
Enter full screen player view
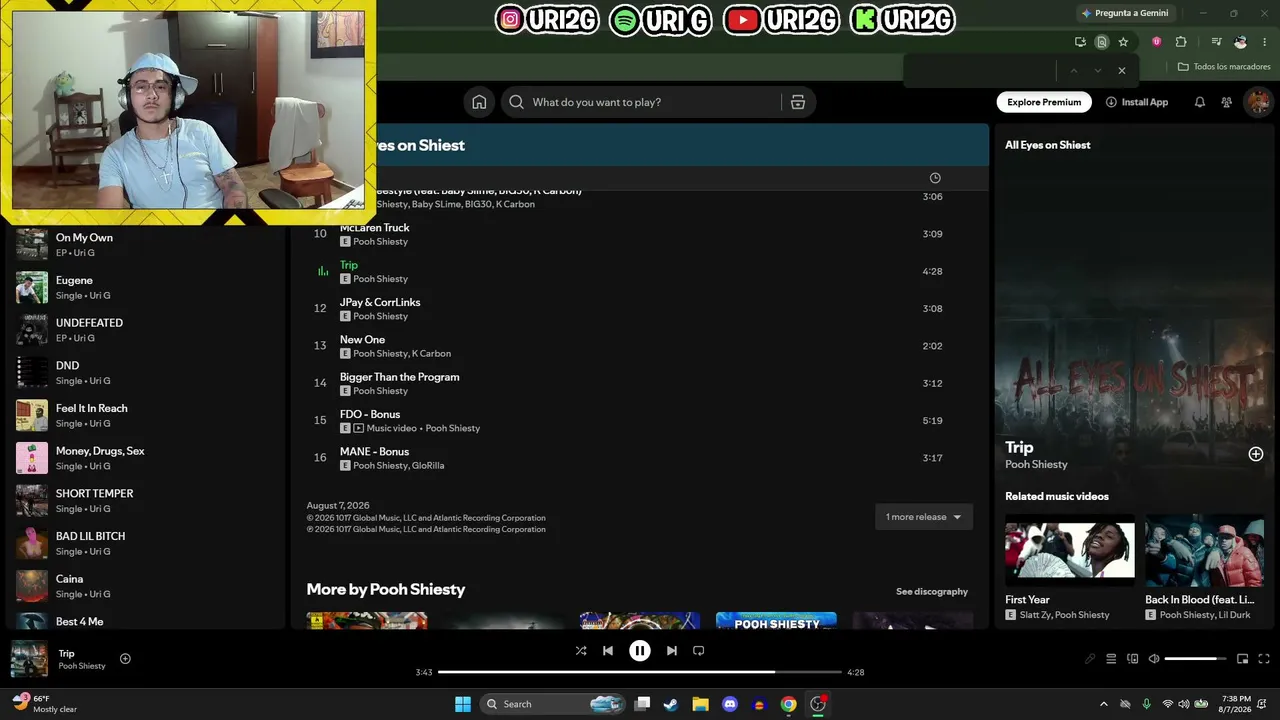1264,659
